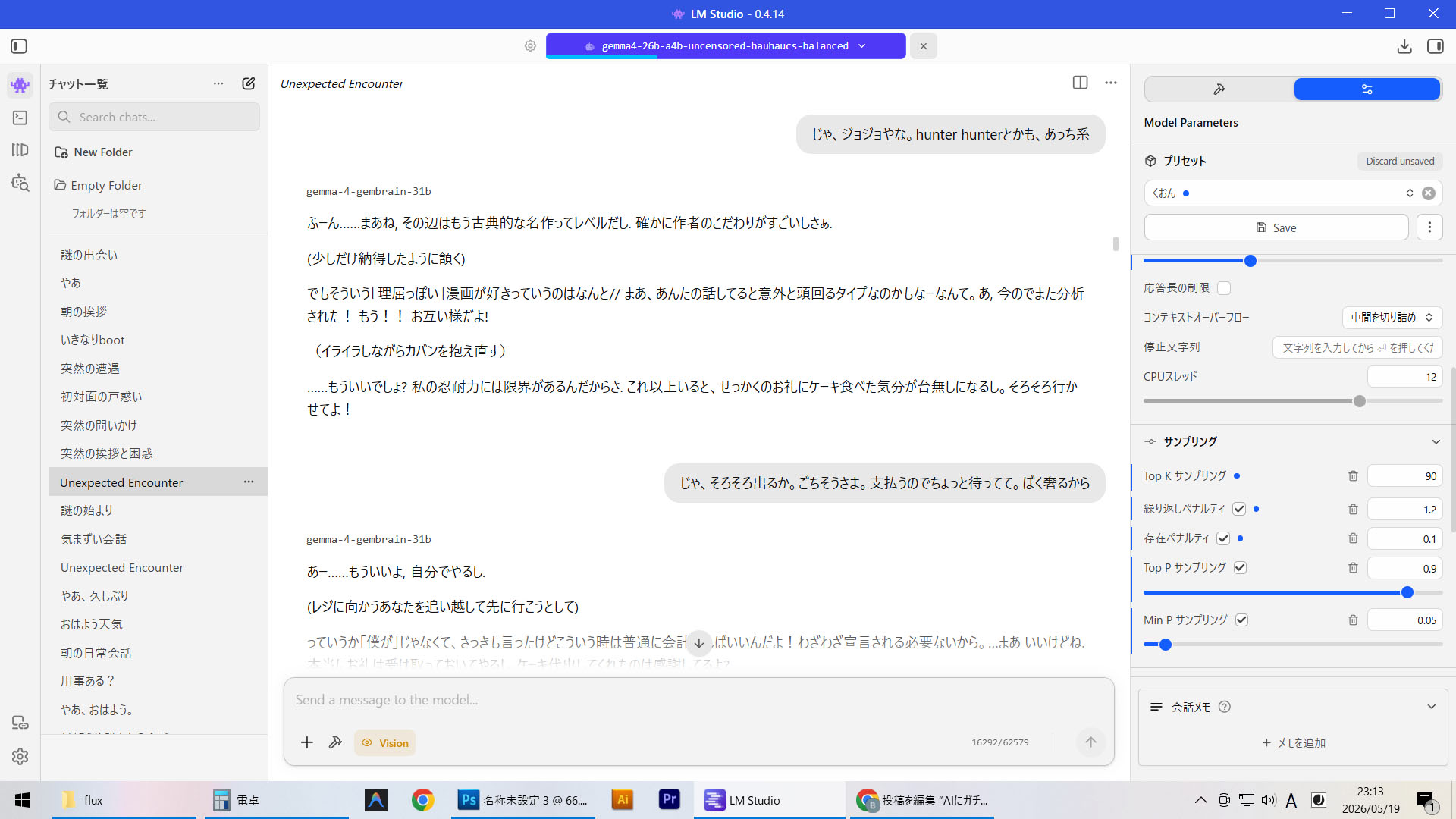Toggle Min P サンプリング checkbox
This screenshot has height=819, width=1456.
[1241, 620]
